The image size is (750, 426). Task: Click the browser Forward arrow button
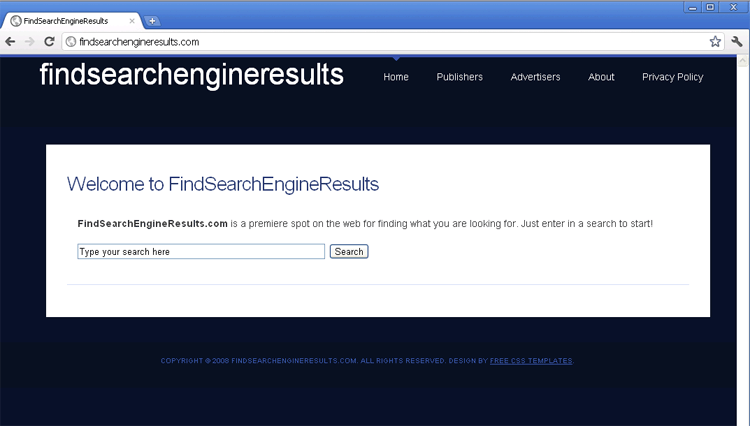tap(30, 41)
